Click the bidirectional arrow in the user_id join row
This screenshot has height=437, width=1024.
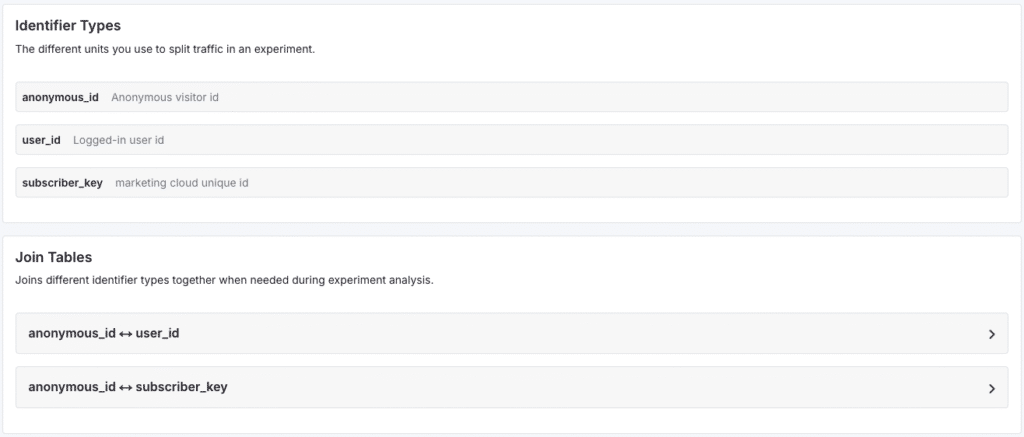pyautogui.click(x=126, y=334)
